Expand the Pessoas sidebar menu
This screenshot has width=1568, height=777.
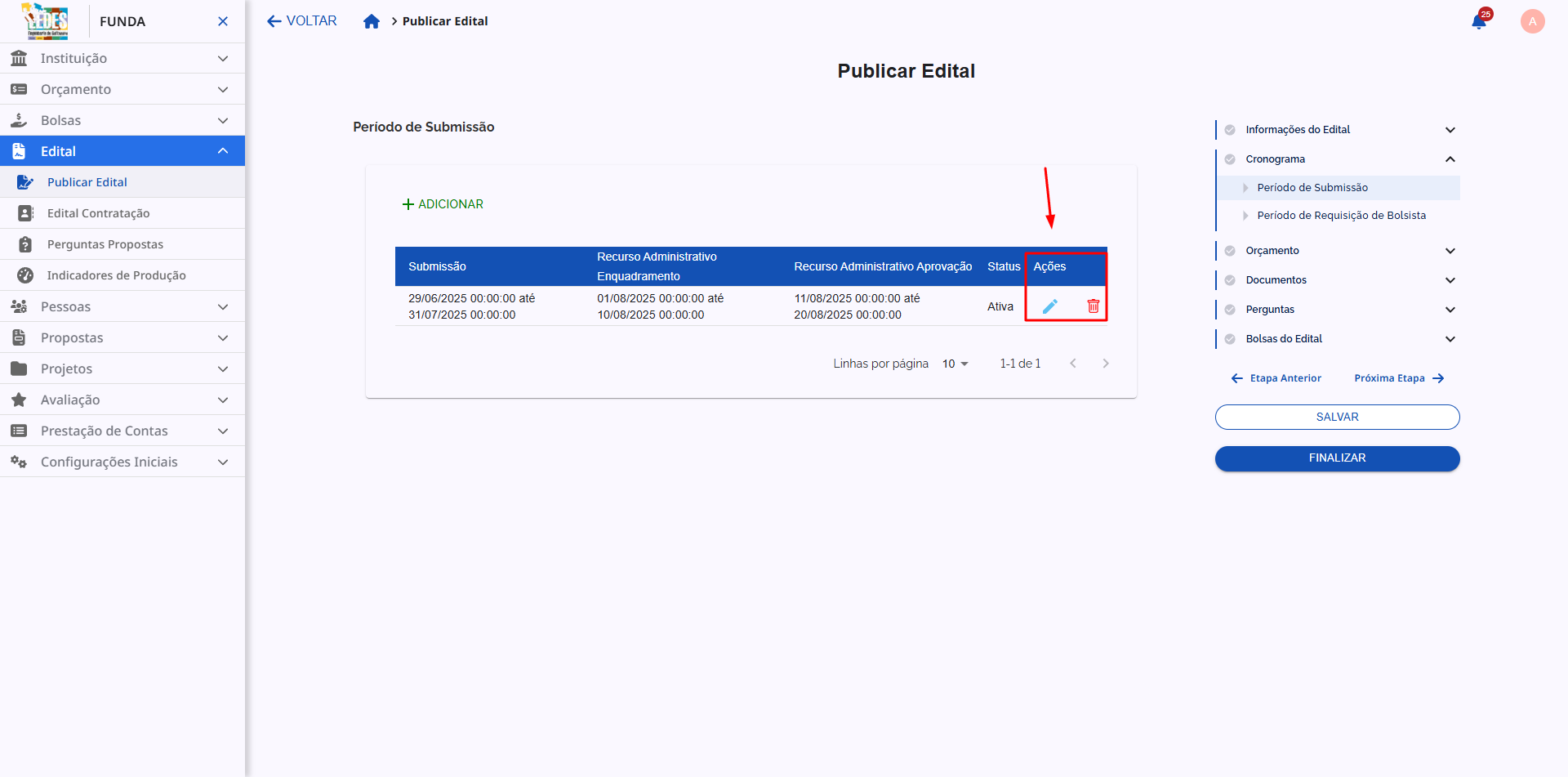click(223, 306)
